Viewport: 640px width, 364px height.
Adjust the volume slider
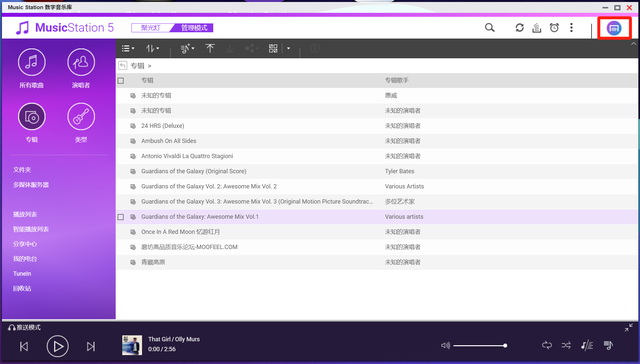tap(480, 346)
